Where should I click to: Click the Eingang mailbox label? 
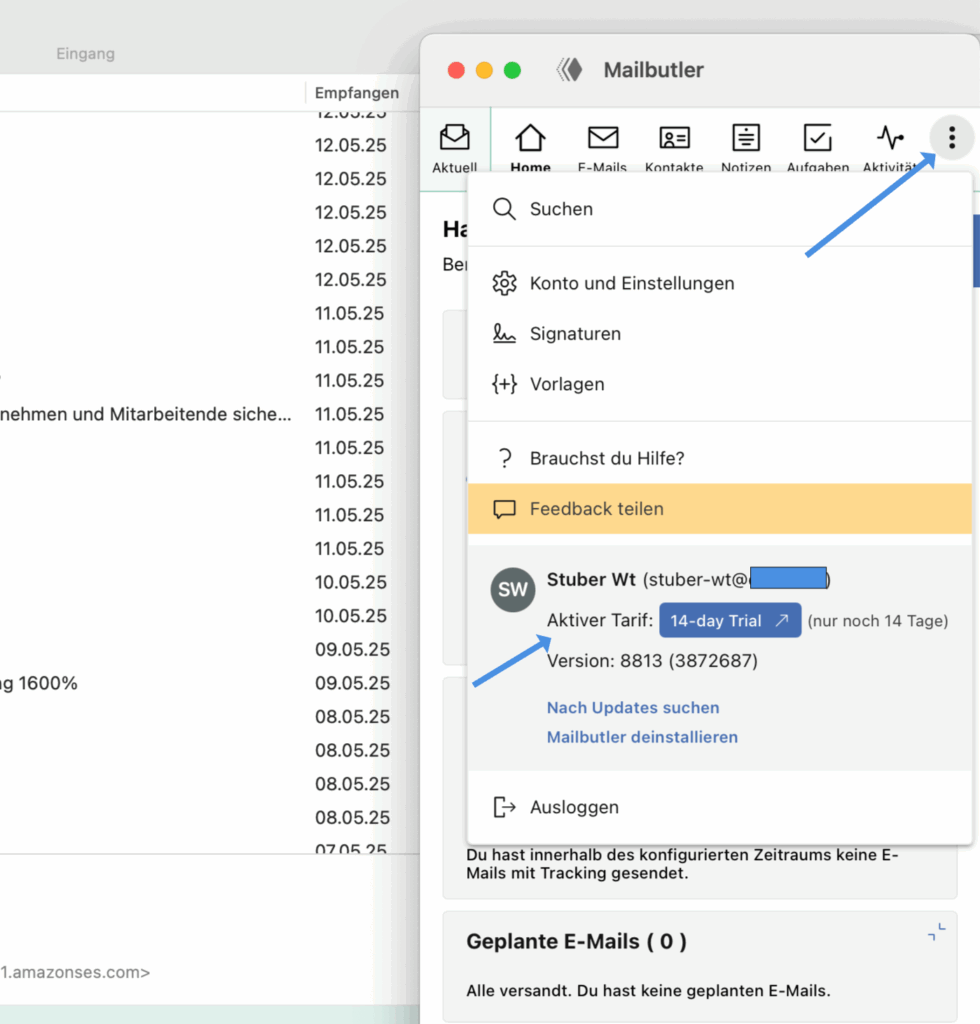click(86, 54)
